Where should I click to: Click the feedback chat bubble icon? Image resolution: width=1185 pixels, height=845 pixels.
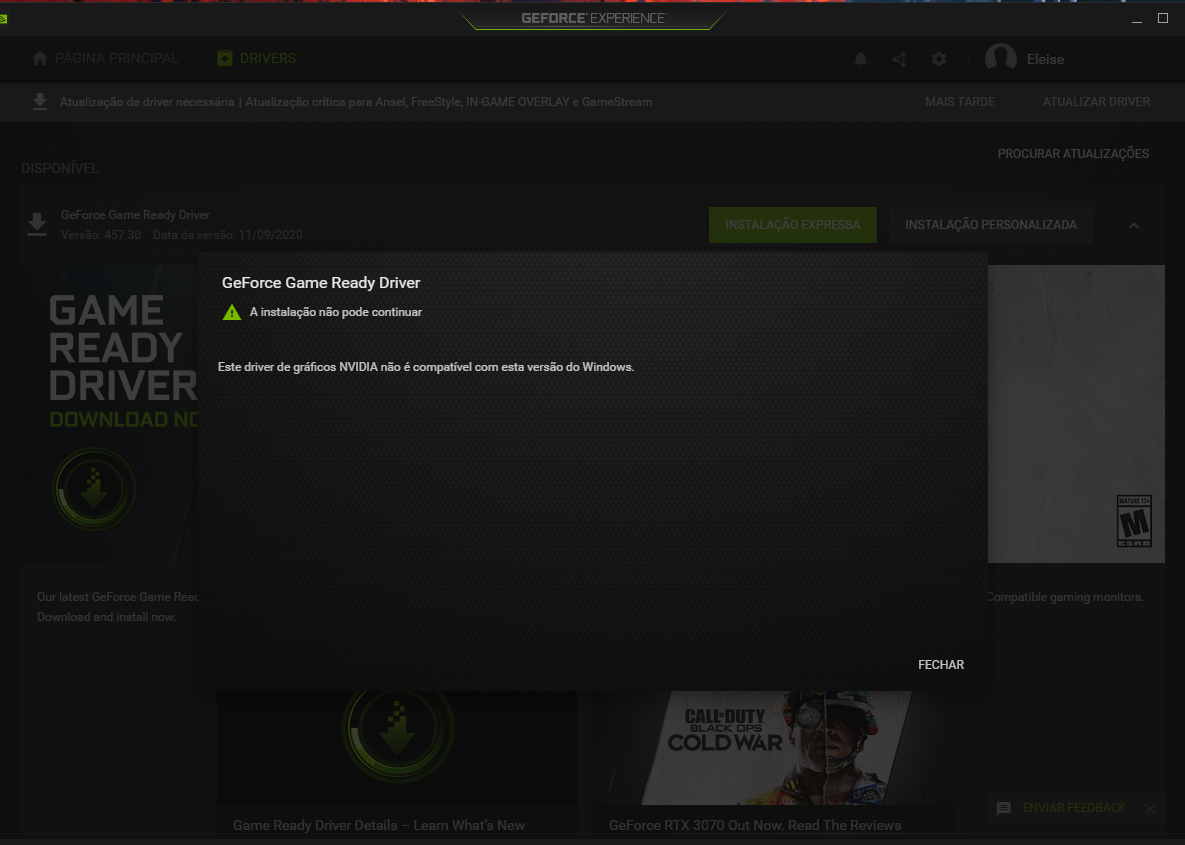click(x=1004, y=809)
